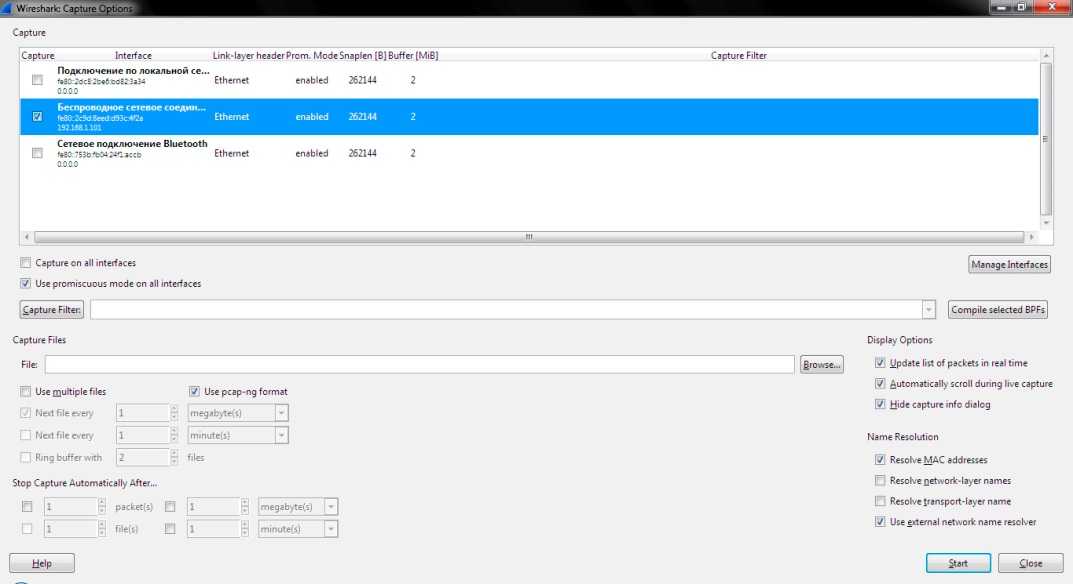Disable promiscuous mode on all interfaces
This screenshot has height=584, width=1073.
(x=26, y=284)
